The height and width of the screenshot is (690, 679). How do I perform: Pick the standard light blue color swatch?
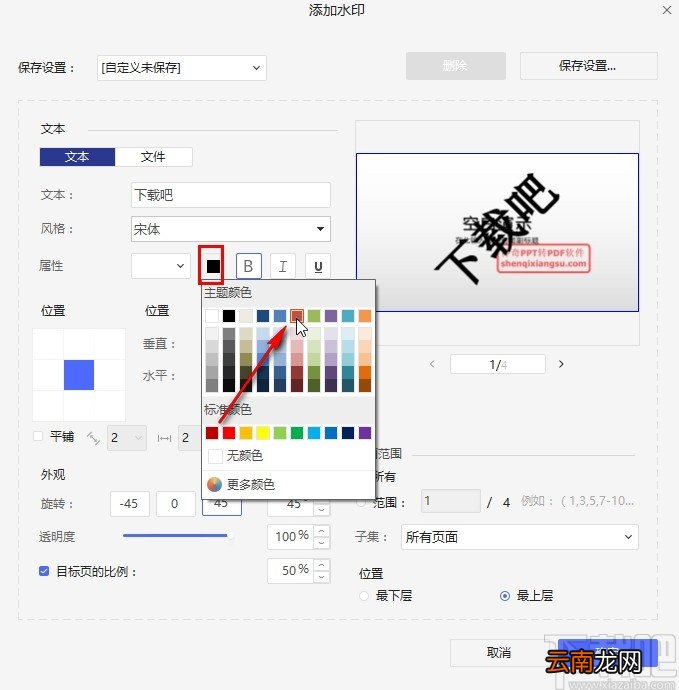pos(314,433)
